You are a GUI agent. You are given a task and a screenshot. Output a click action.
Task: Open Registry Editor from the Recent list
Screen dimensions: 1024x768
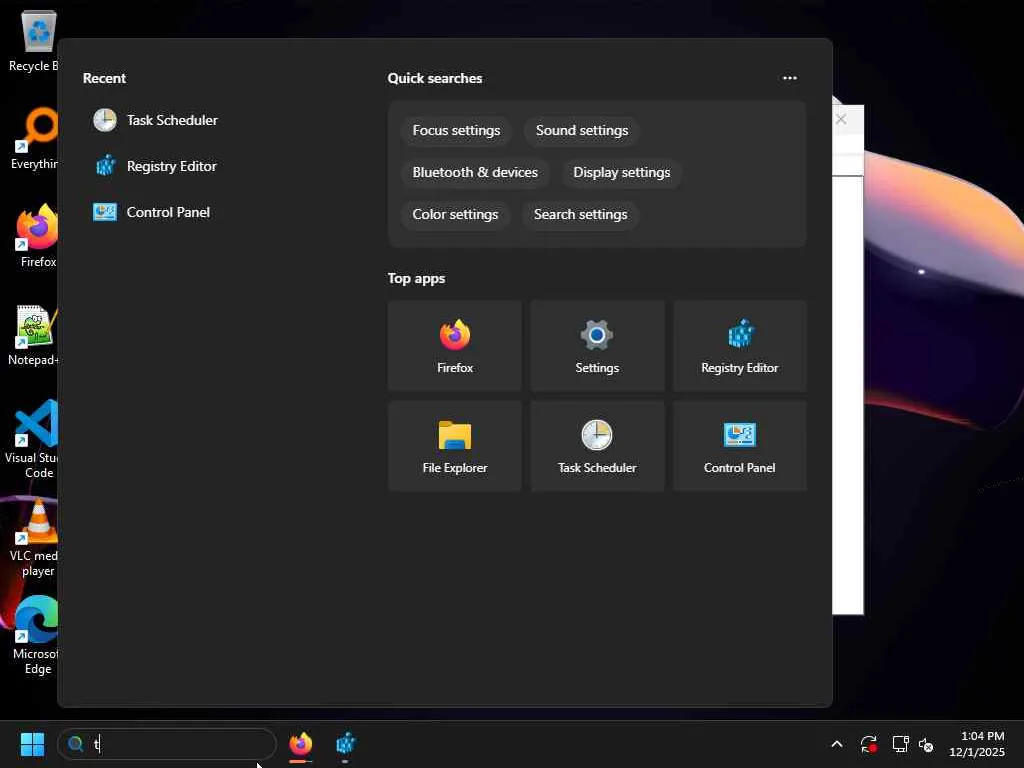pos(156,167)
